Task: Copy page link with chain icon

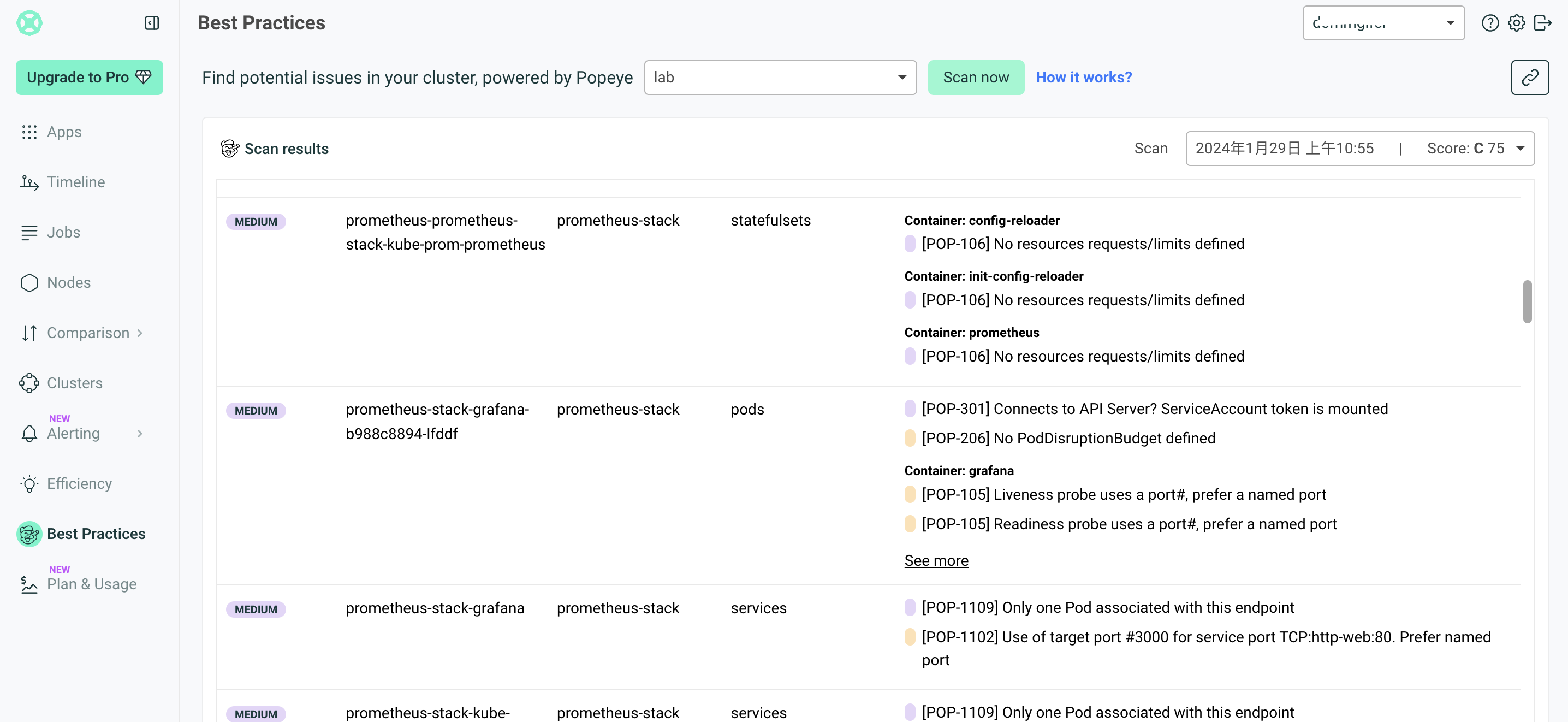Action: (x=1529, y=78)
